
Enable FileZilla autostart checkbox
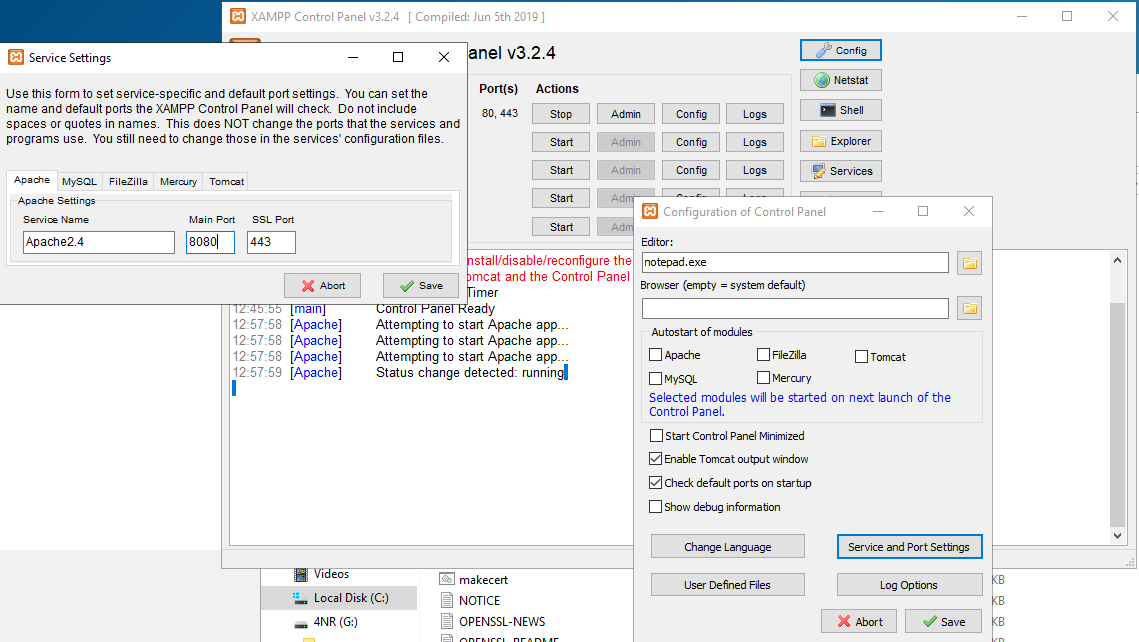pyautogui.click(x=763, y=354)
